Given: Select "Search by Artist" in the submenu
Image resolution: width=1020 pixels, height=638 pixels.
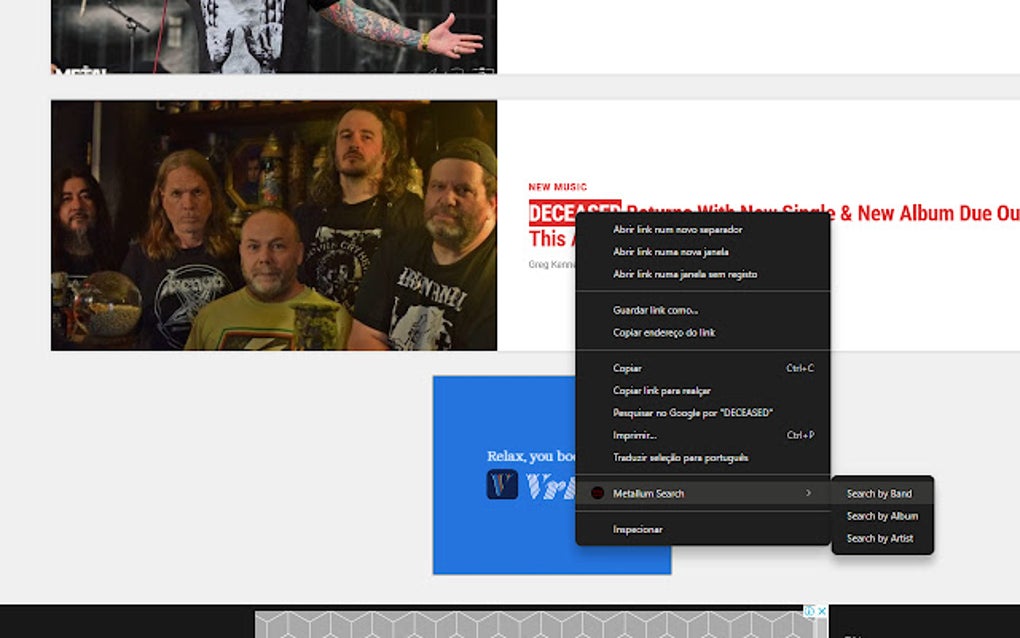Looking at the screenshot, I should pos(879,538).
